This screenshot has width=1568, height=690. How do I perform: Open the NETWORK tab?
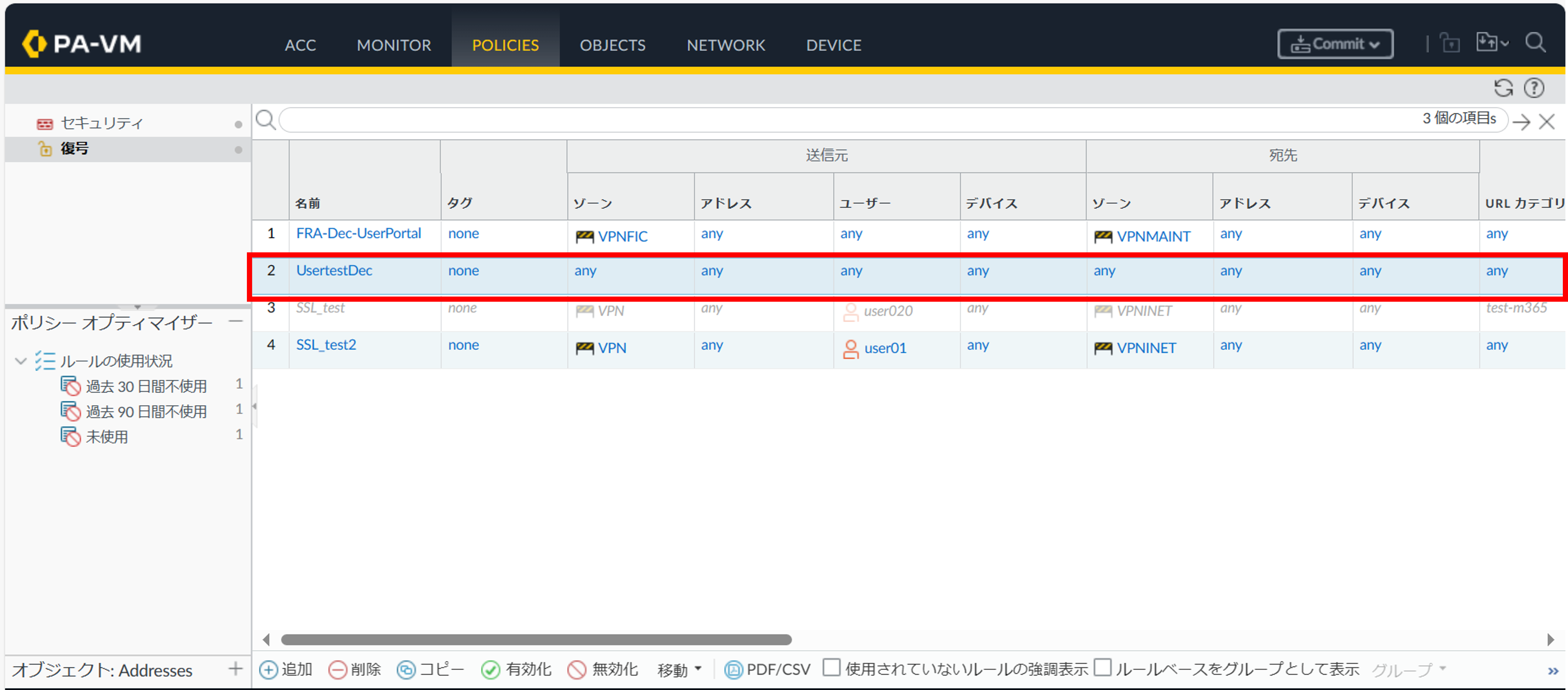726,45
